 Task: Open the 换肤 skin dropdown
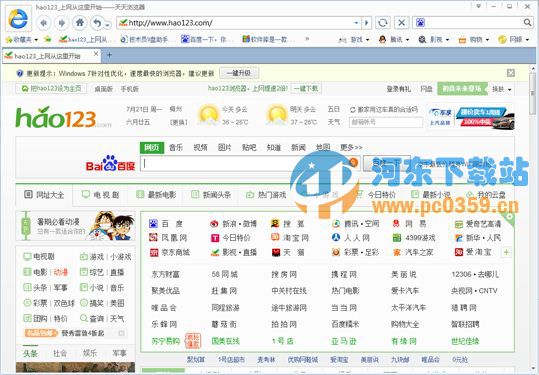(x=502, y=89)
